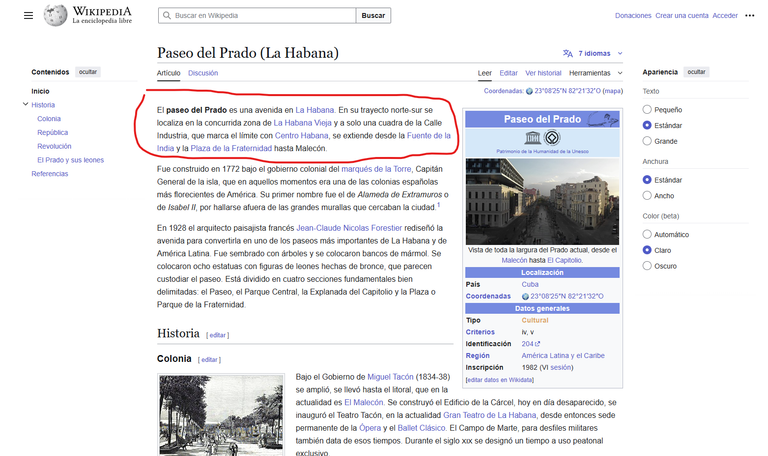768x456 pixels.
Task: Hide the Apariencia panel
Action: (696, 72)
